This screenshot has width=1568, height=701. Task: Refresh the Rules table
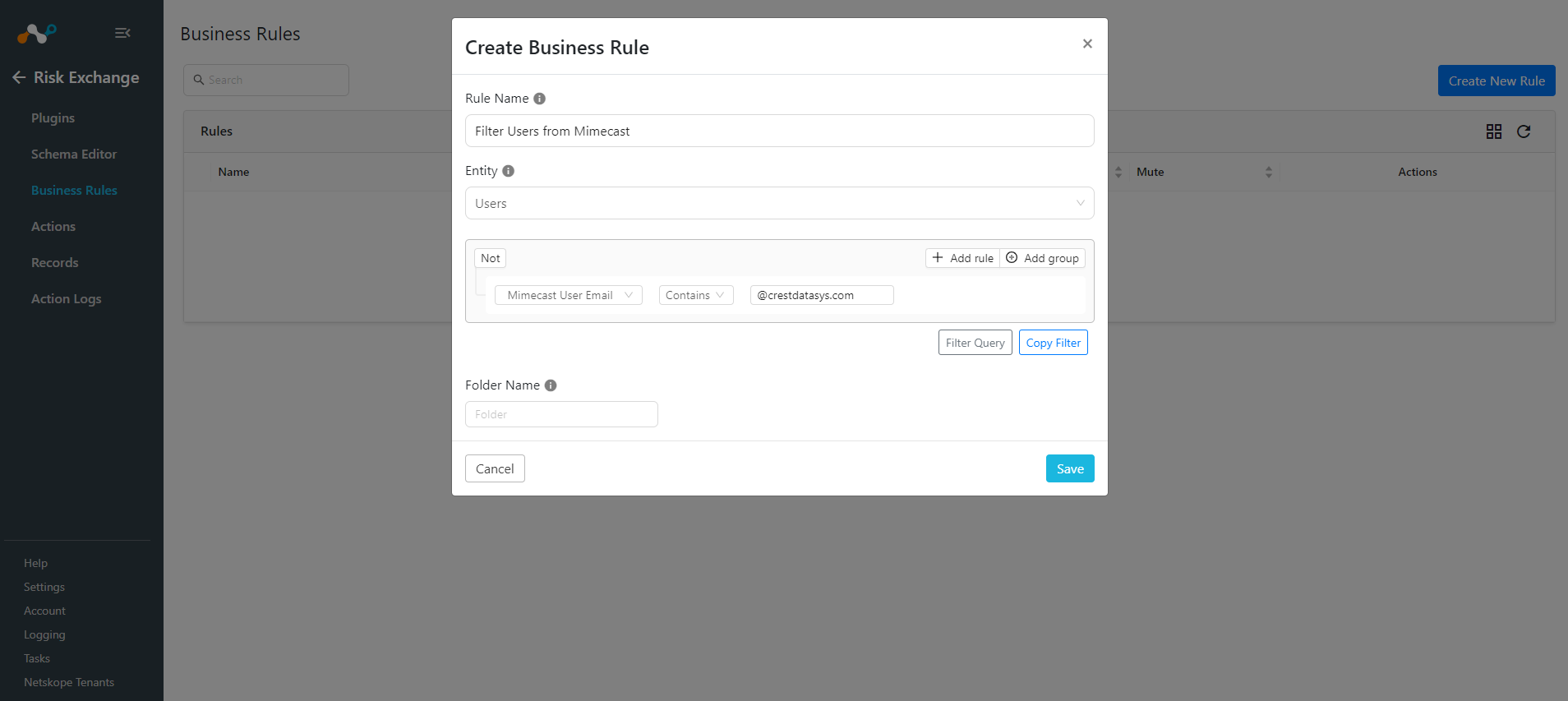(1524, 131)
